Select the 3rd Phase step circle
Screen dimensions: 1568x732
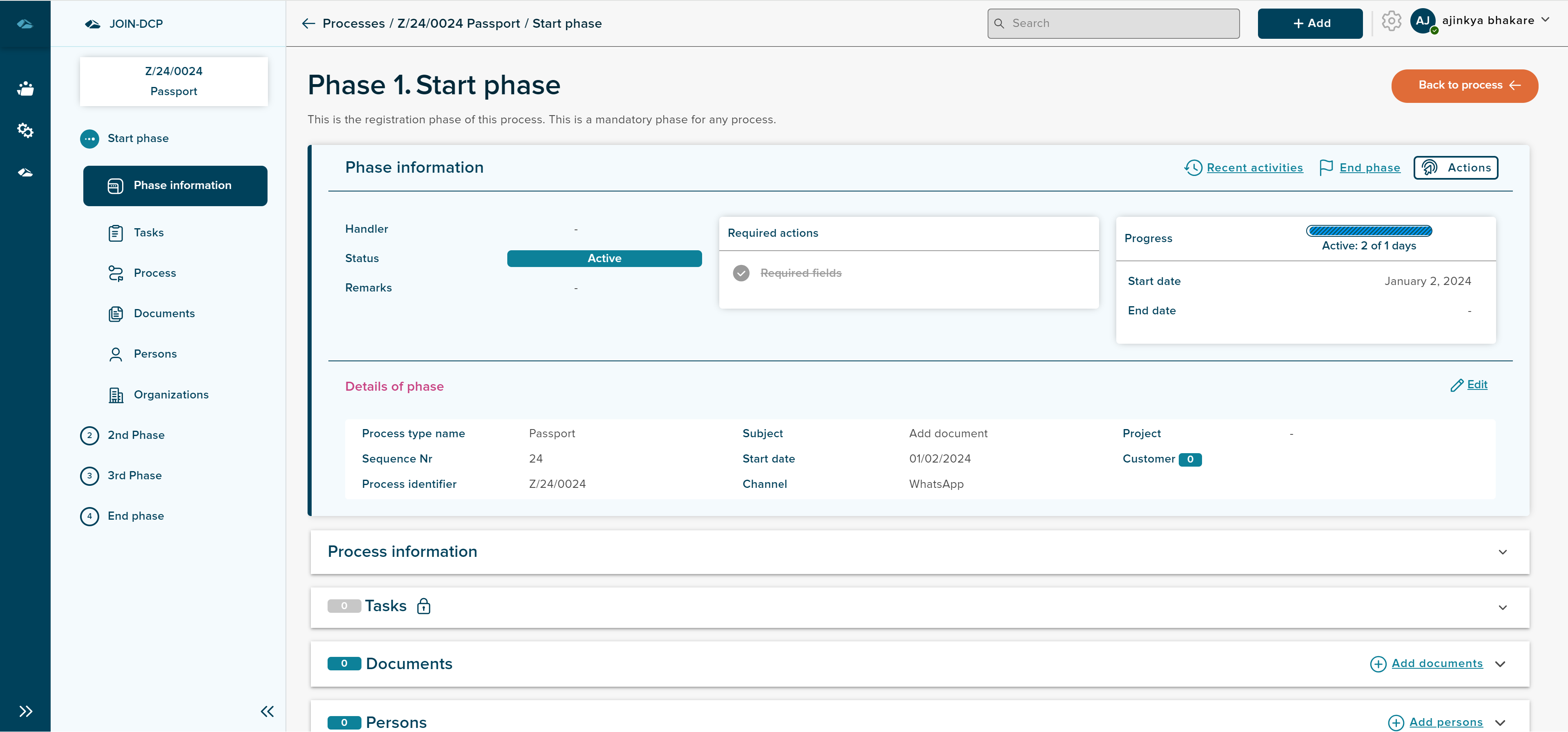click(89, 476)
